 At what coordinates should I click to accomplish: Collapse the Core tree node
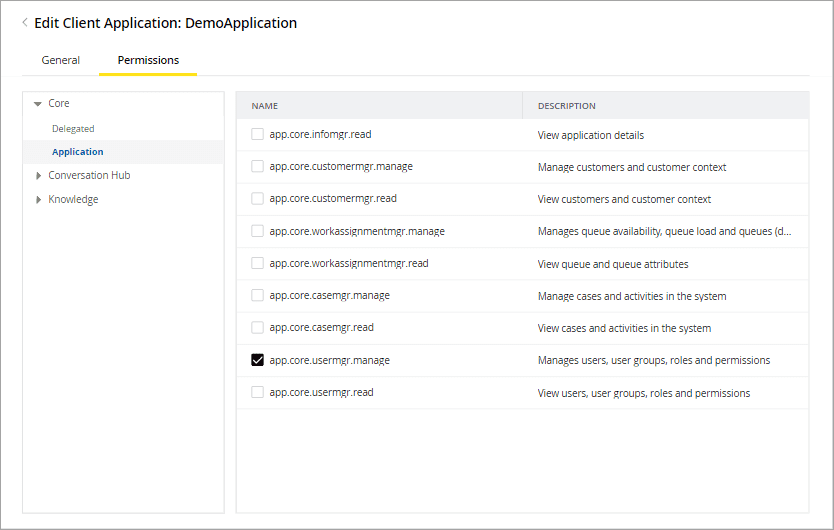[38, 104]
